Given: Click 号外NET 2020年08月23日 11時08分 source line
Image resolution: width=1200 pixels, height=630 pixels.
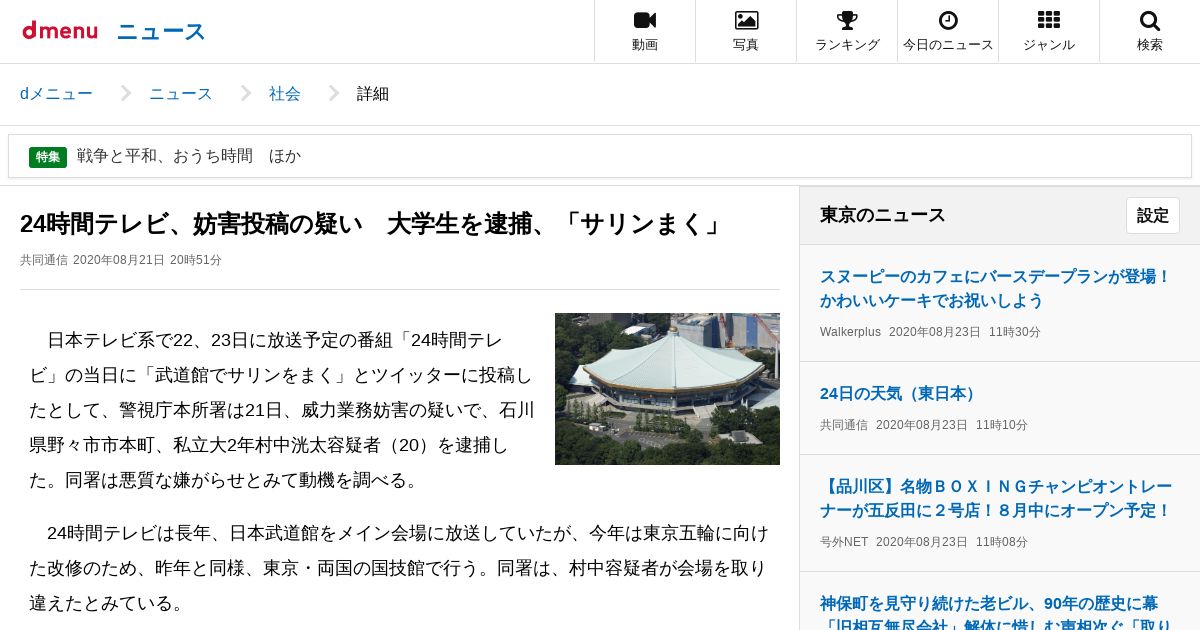Looking at the screenshot, I should 924,542.
